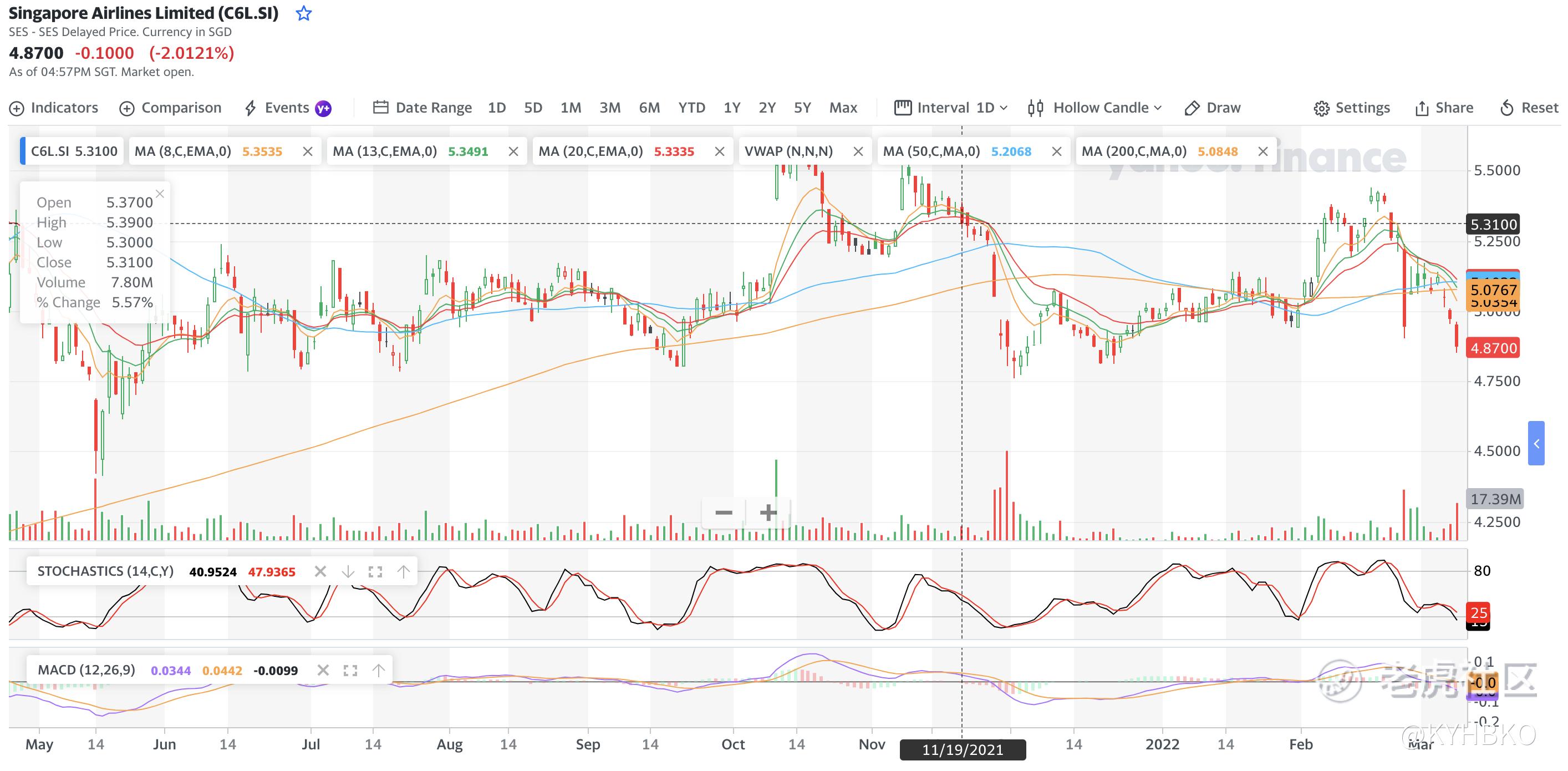Image resolution: width=1568 pixels, height=771 pixels.
Task: Zoom in with plus button
Action: 768,513
